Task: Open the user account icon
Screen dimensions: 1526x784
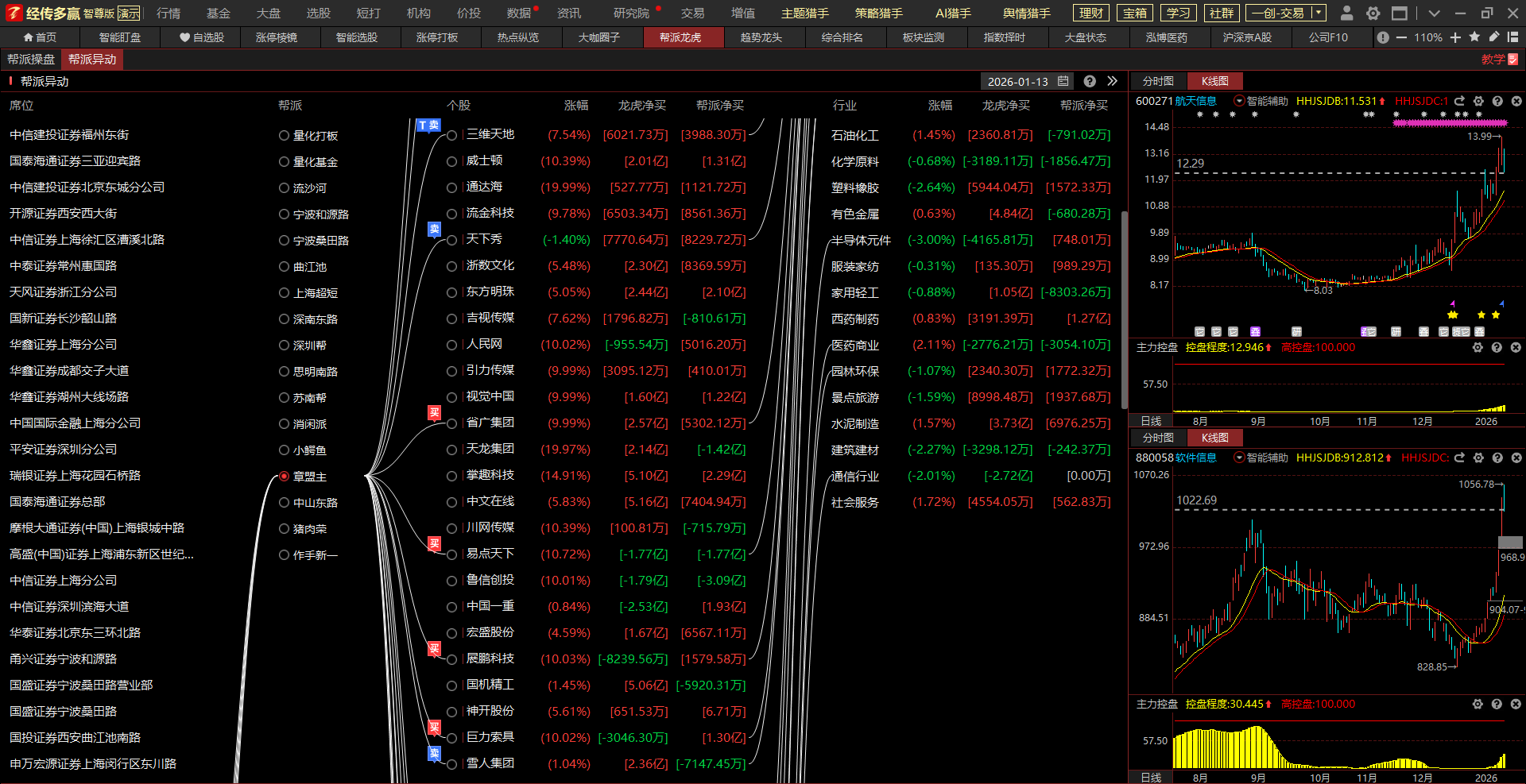Action: tap(1346, 14)
